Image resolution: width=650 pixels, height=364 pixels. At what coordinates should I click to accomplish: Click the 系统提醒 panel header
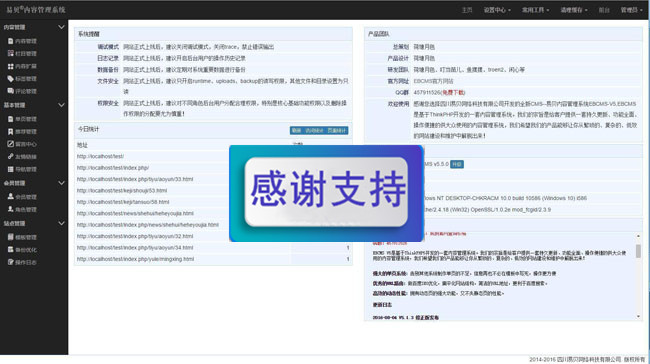pos(213,34)
